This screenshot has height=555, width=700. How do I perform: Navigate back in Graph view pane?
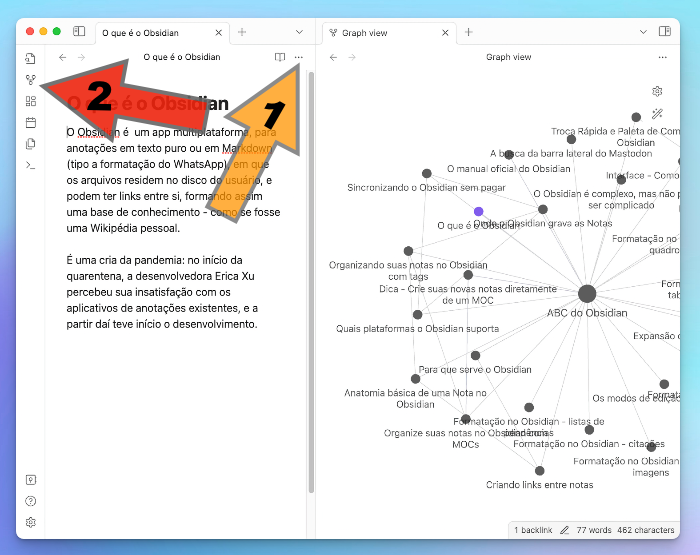click(x=333, y=57)
